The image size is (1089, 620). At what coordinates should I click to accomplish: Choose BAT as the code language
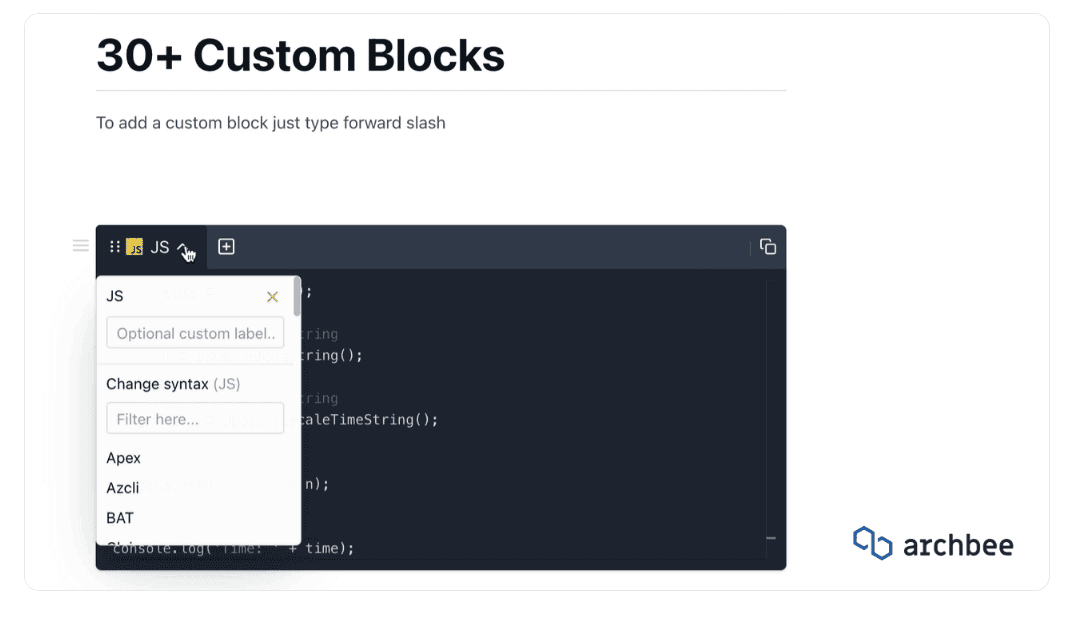tap(119, 518)
